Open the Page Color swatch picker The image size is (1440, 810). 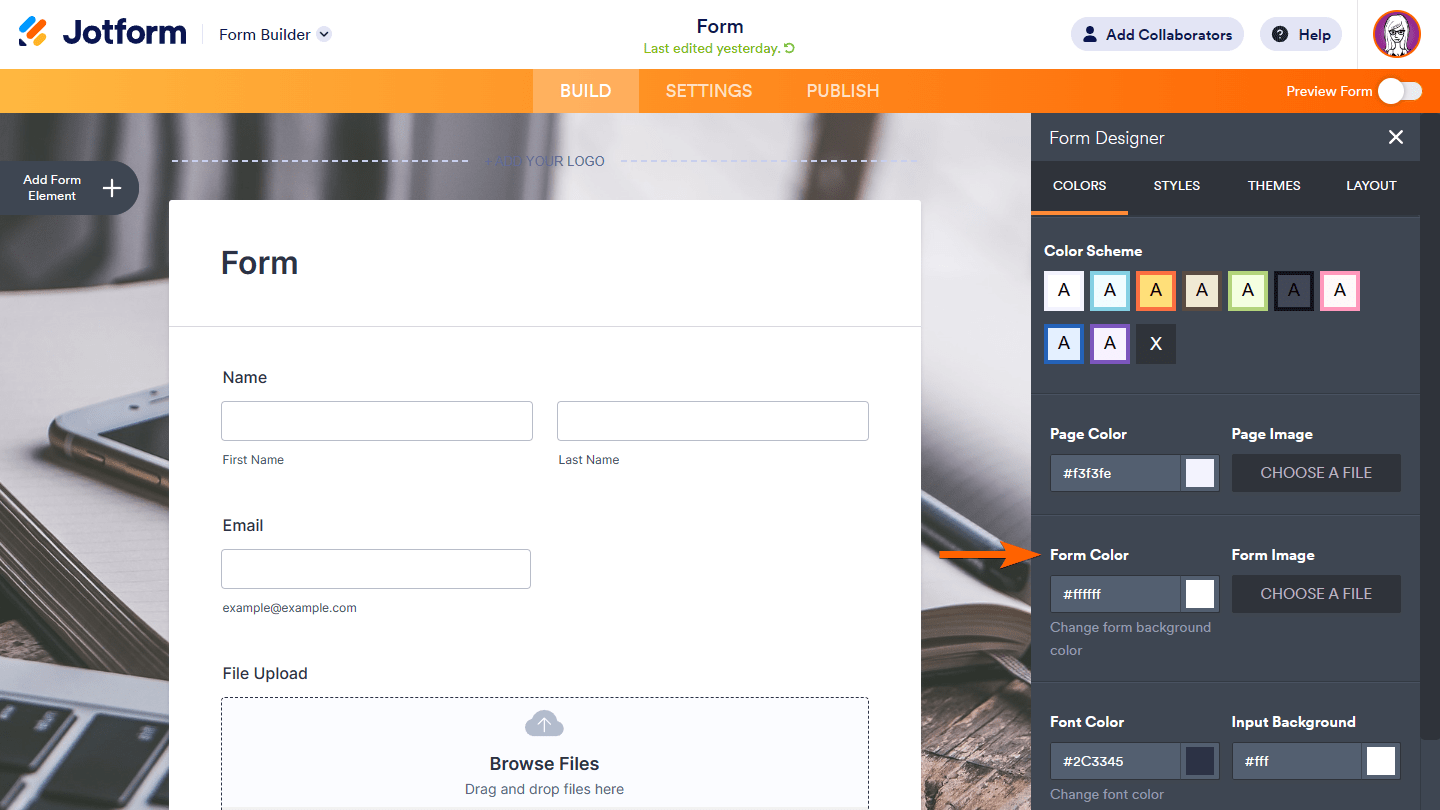tap(1200, 473)
